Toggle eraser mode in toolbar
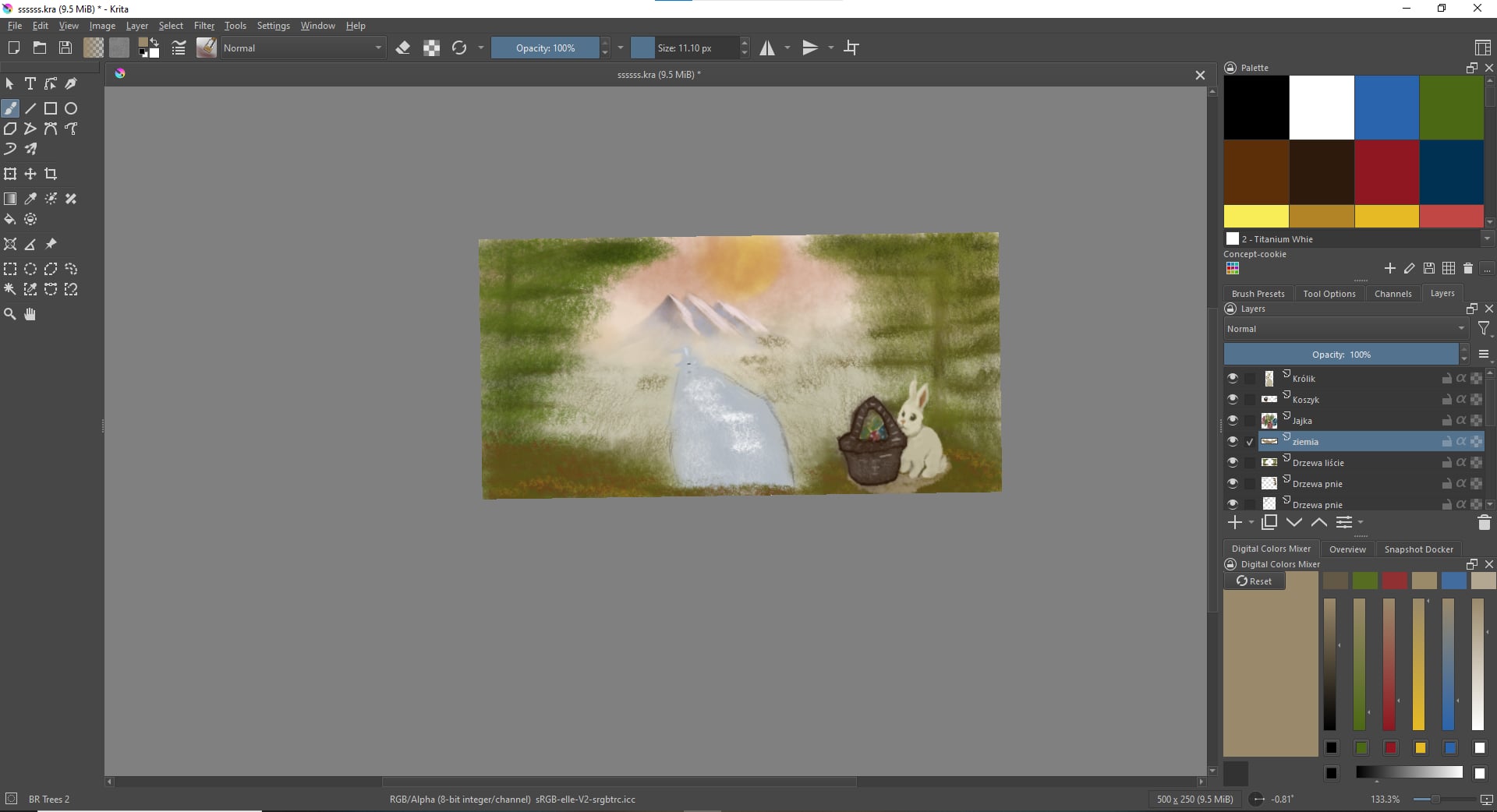The width and height of the screenshot is (1497, 812). click(403, 48)
